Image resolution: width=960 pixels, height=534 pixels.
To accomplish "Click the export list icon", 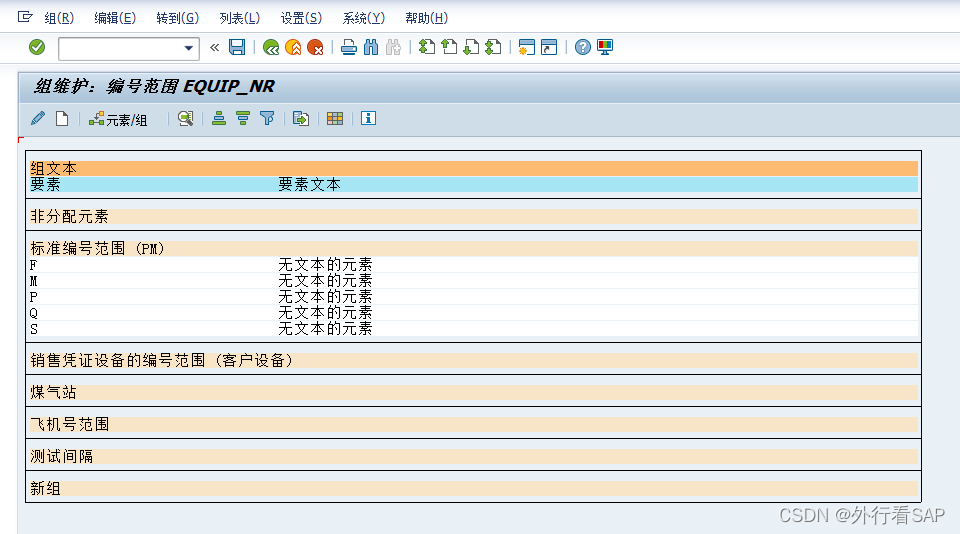I will click(301, 118).
